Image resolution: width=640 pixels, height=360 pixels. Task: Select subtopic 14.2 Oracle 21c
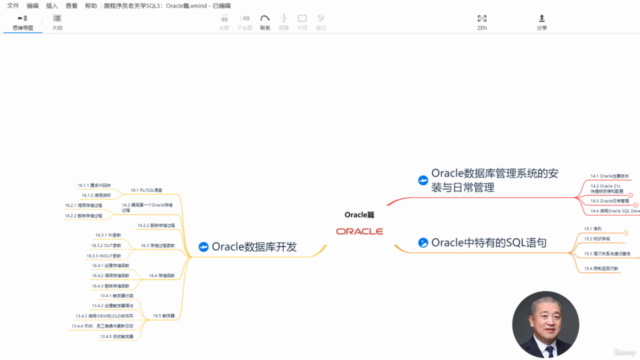tap(607, 189)
